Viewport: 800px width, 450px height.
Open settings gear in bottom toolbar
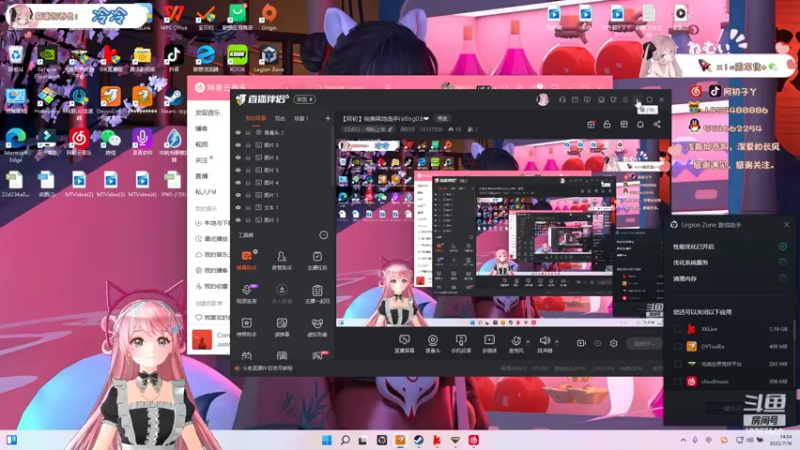pos(614,343)
